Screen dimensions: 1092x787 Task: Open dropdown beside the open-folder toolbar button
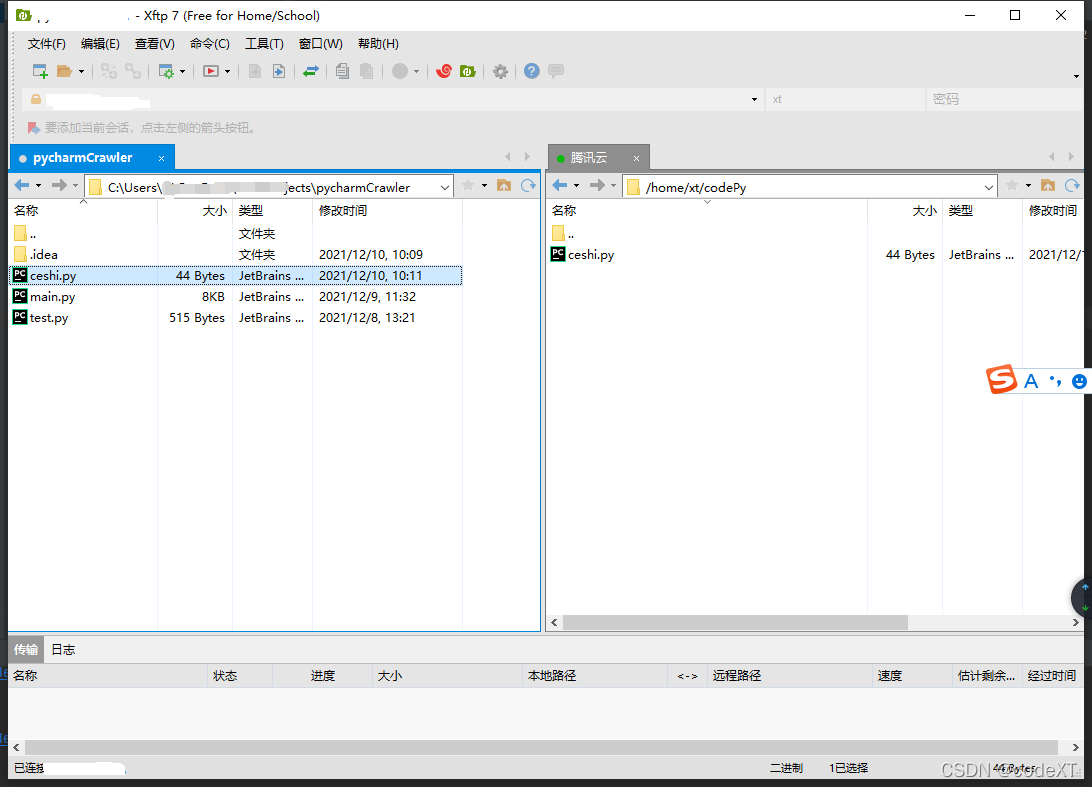(x=80, y=71)
